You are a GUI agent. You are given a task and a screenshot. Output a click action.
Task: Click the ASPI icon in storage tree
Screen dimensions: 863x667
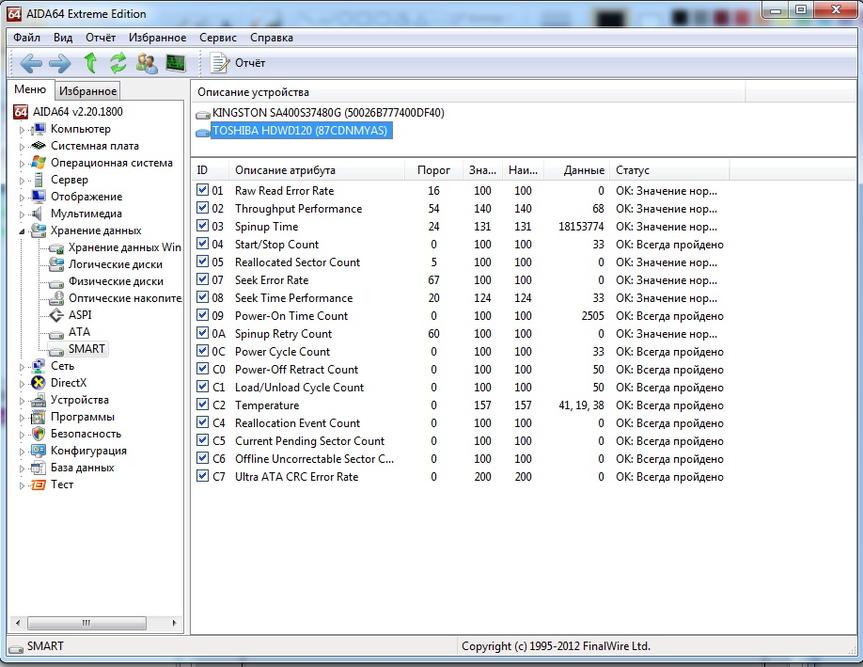56,315
